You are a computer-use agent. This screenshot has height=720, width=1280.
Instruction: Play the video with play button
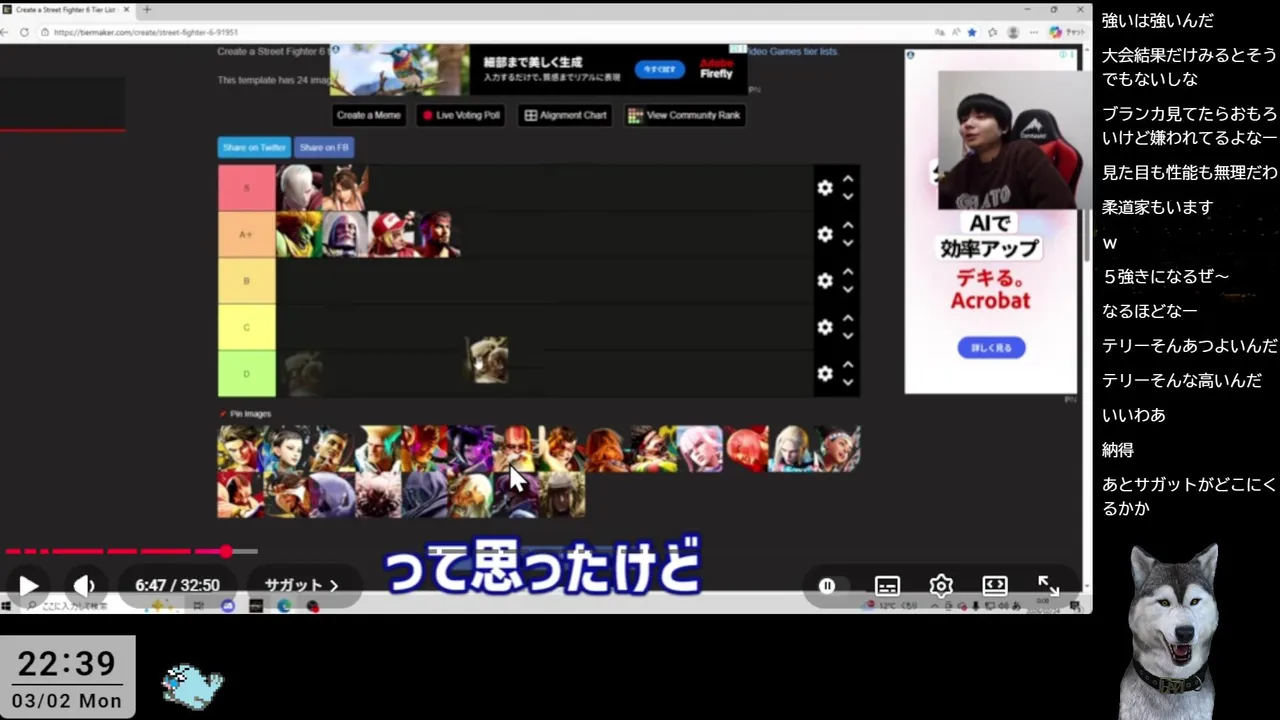point(29,586)
